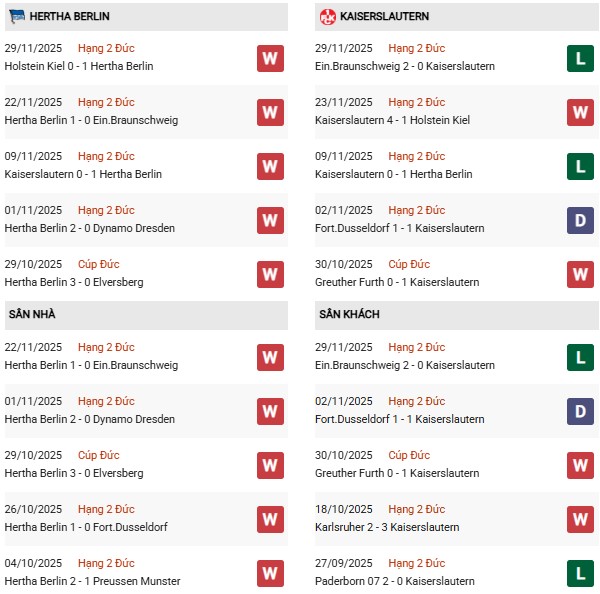Click W badge for Hertha Berlin 2 - 1 Preussen Munster

click(x=270, y=573)
